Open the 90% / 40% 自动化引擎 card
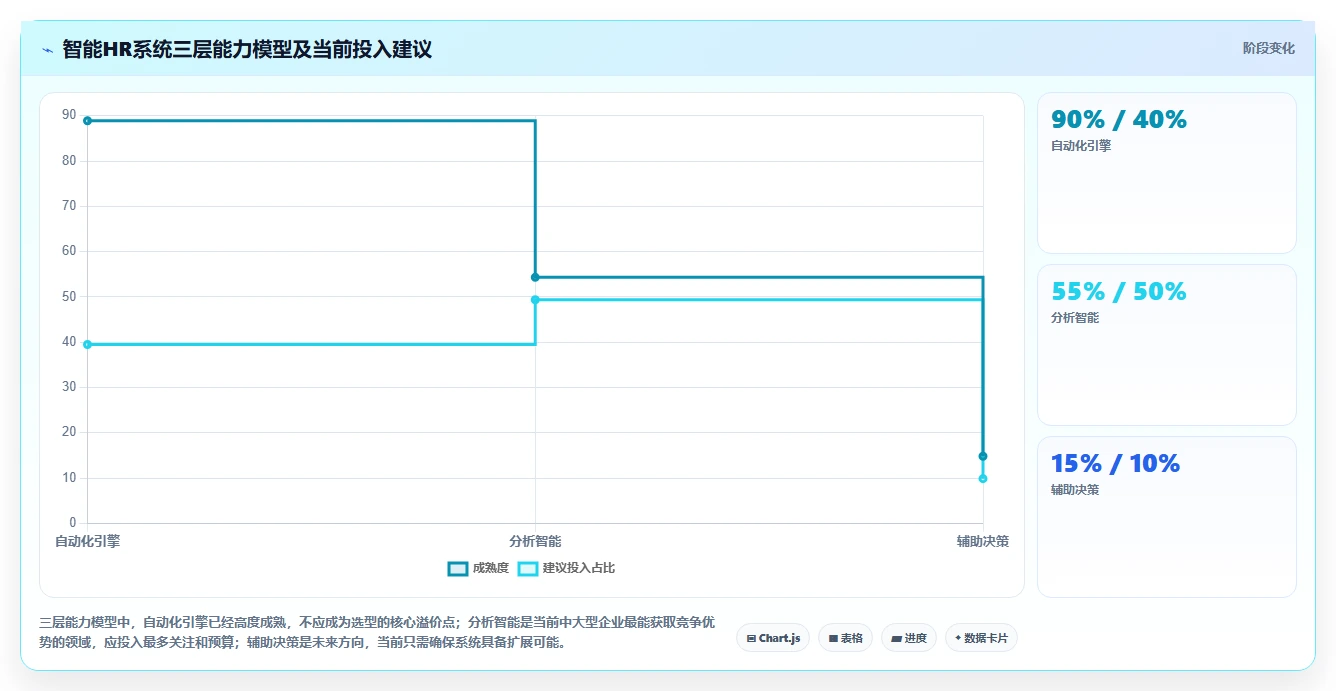This screenshot has height=691, width=1336. pyautogui.click(x=1166, y=173)
